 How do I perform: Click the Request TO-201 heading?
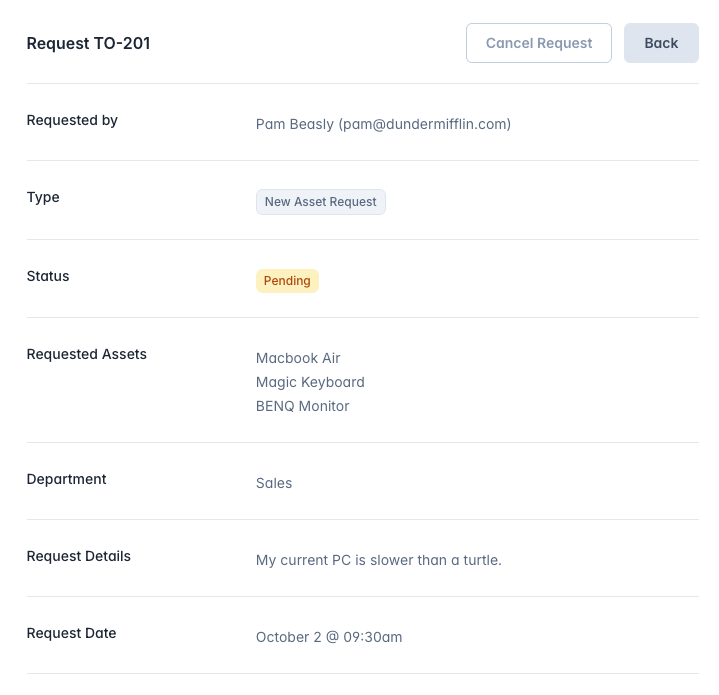coord(88,43)
